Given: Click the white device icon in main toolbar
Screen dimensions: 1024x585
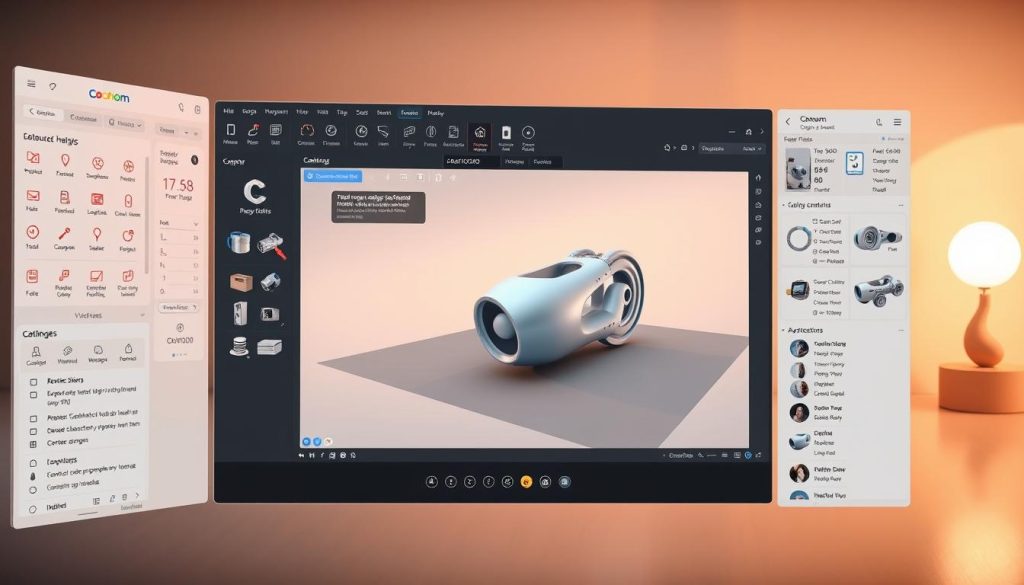Looking at the screenshot, I should click(x=505, y=133).
